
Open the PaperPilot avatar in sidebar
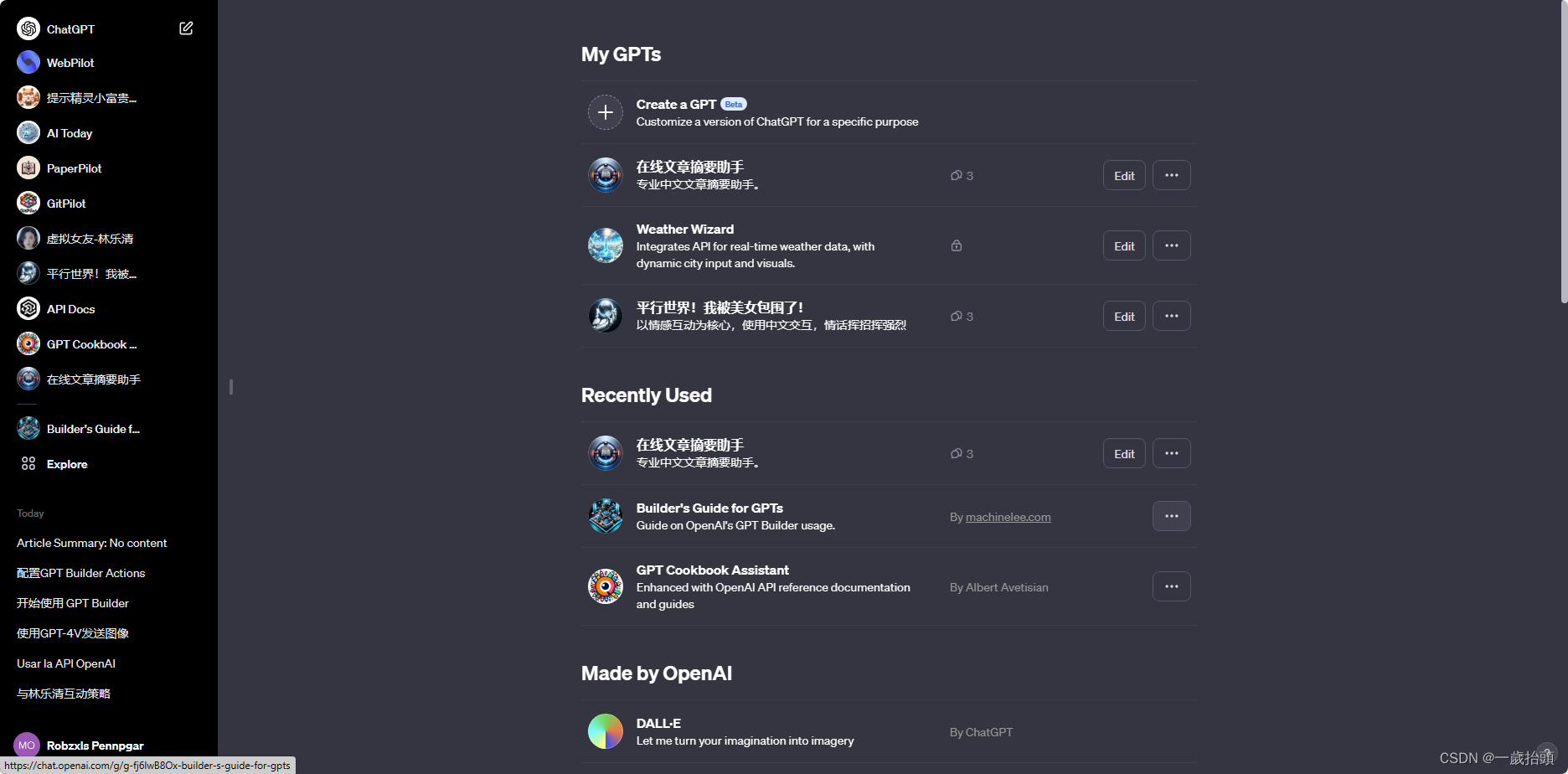pos(28,168)
